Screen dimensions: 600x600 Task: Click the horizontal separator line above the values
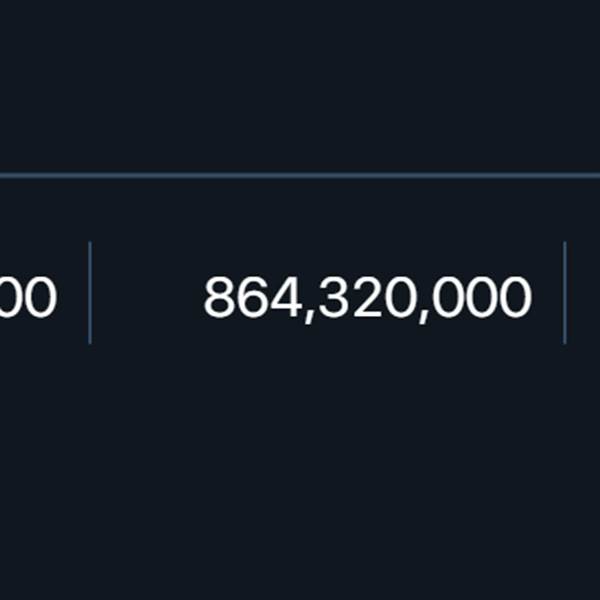[300, 176]
